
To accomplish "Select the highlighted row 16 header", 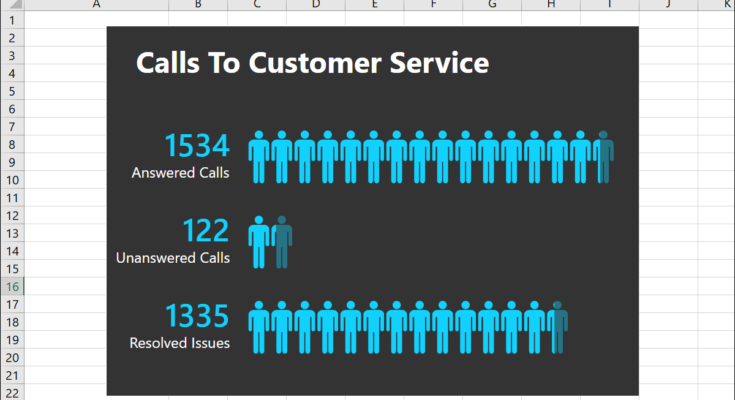I will coord(11,287).
